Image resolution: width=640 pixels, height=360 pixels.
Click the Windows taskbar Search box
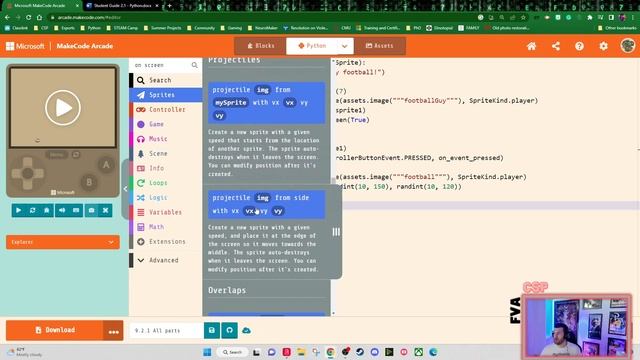[232, 352]
